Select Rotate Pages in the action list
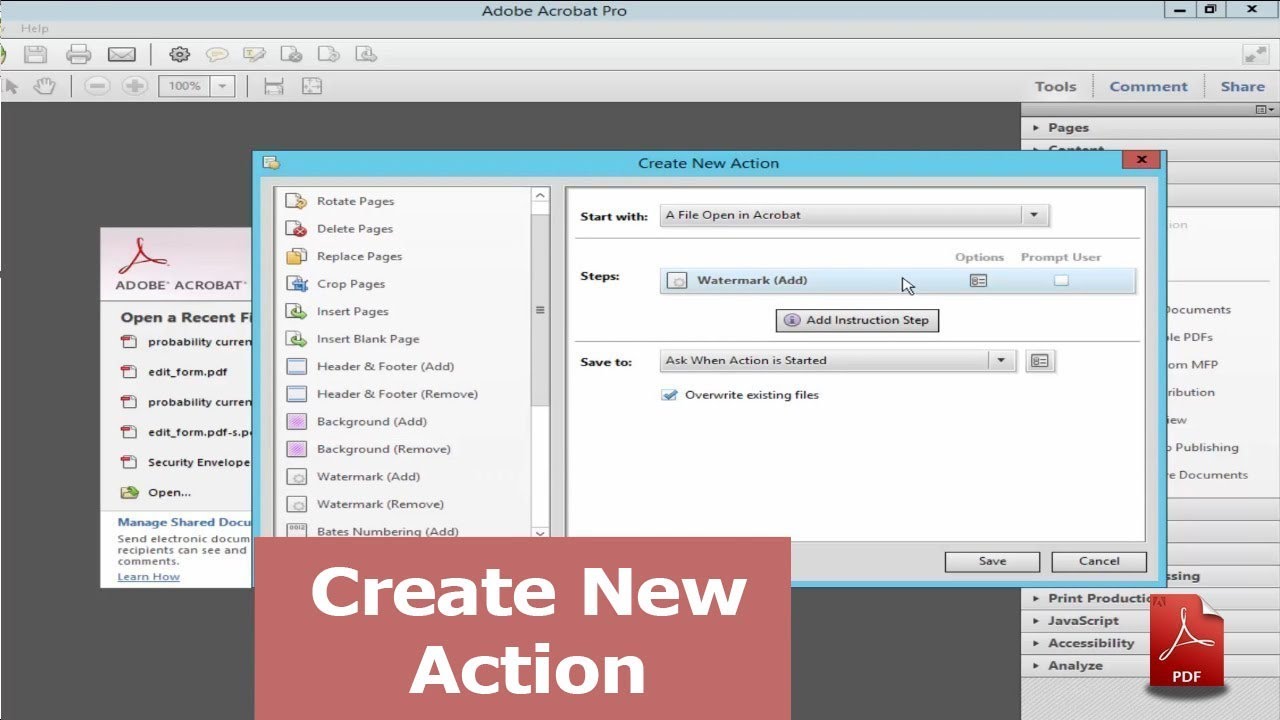Image resolution: width=1280 pixels, height=720 pixels. [355, 201]
